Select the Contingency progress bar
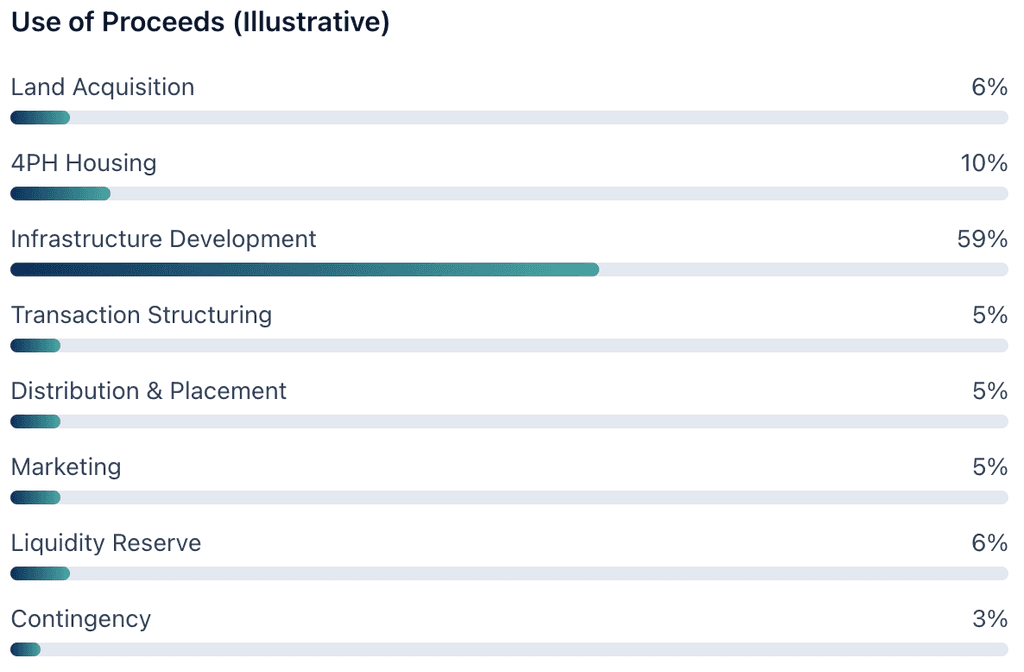1024x672 pixels. [509, 650]
